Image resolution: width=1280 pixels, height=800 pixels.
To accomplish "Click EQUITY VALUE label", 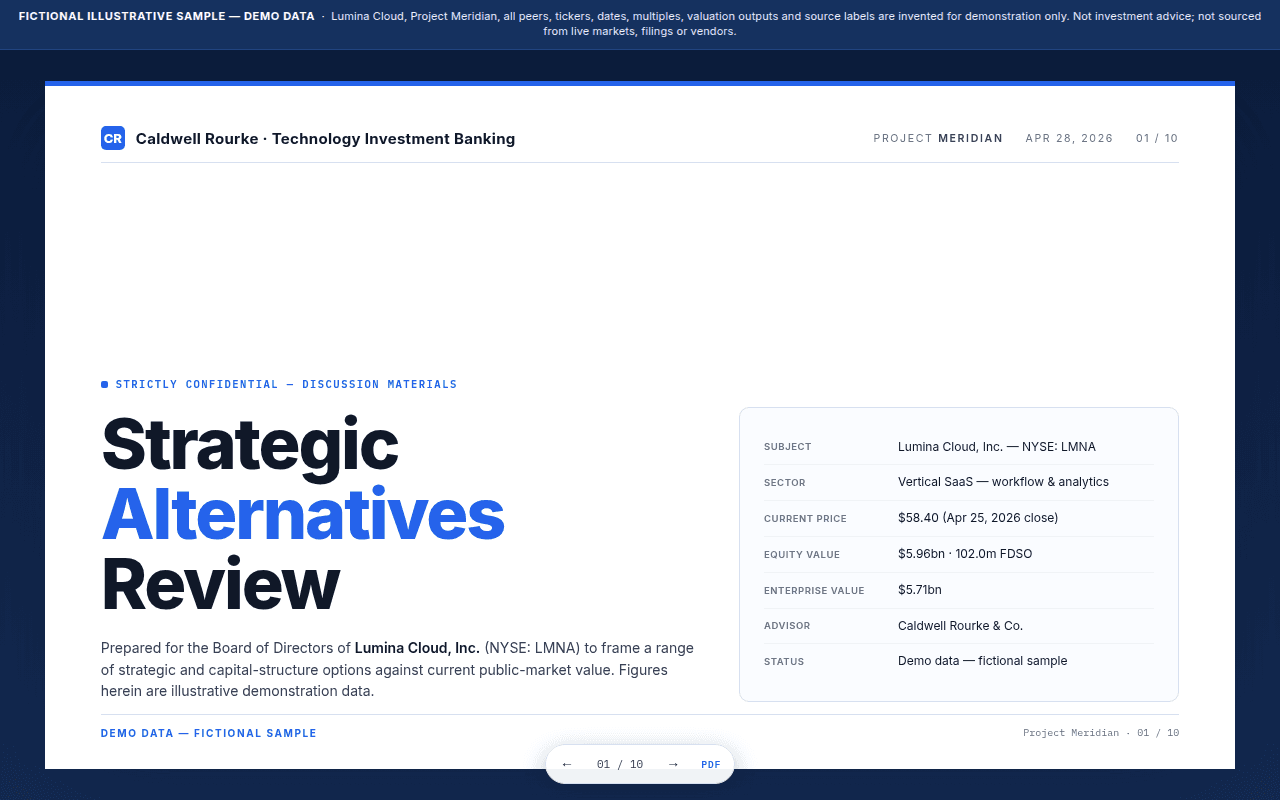I will point(802,555).
